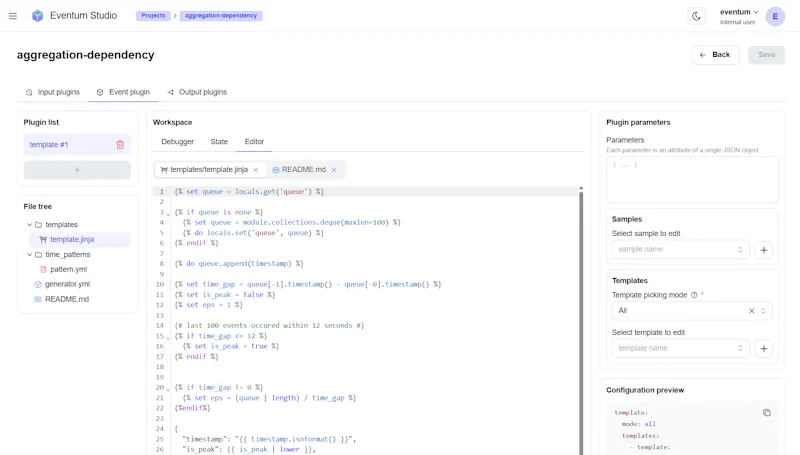Click template.jinja editor tab icon
The height and width of the screenshot is (455, 800).
pyautogui.click(x=164, y=170)
